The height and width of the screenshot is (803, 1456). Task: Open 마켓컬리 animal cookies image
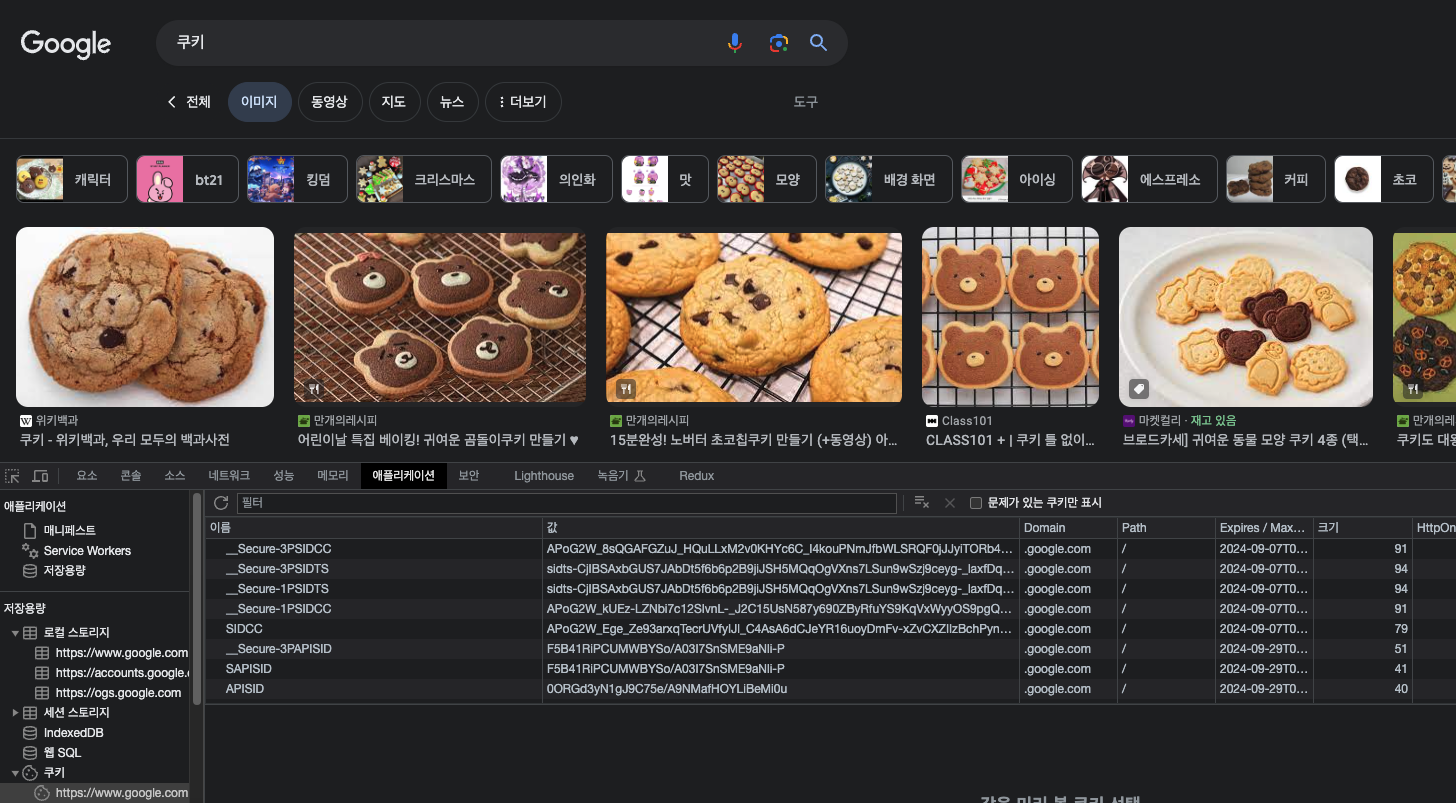point(1246,317)
